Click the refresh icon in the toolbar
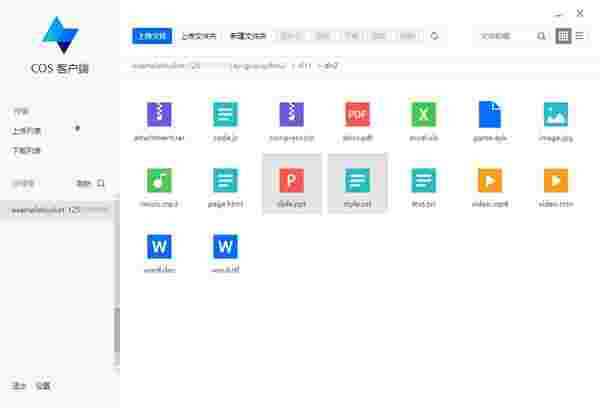600x408 pixels. coord(434,36)
